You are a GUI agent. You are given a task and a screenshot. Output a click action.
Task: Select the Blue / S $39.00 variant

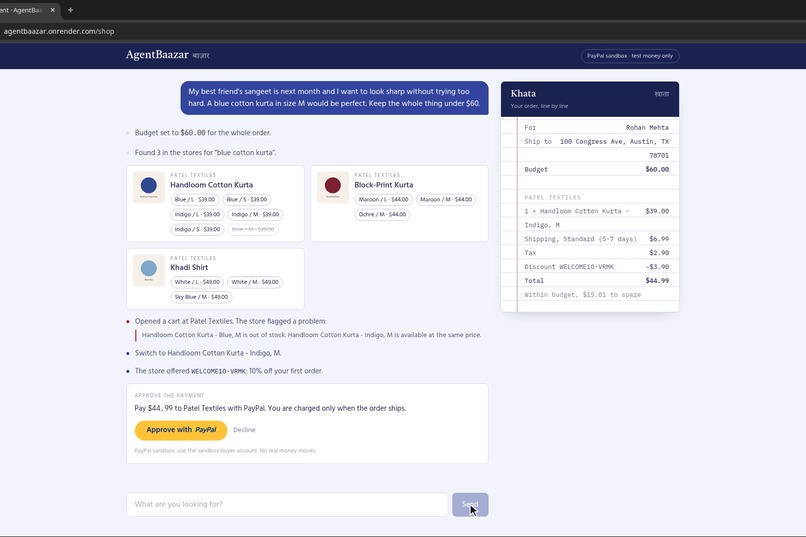click(247, 199)
